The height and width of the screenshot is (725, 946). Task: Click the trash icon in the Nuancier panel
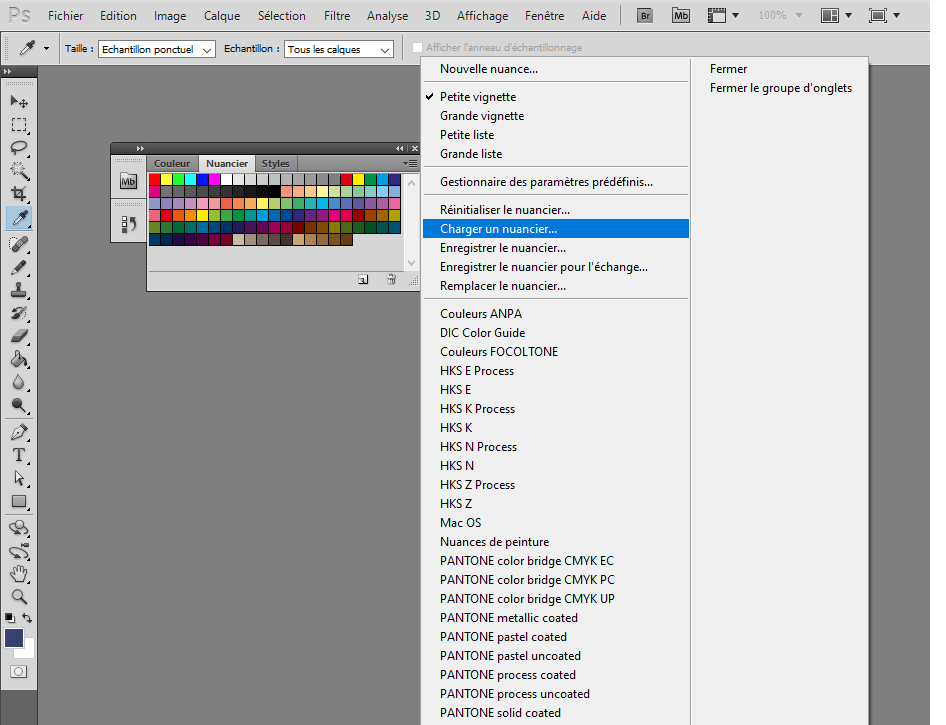pyautogui.click(x=391, y=279)
